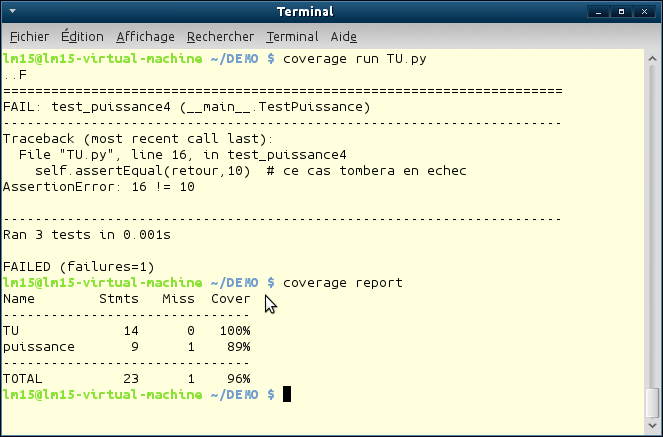The height and width of the screenshot is (437, 663).
Task: Open the Aide help menu
Action: coord(344,36)
